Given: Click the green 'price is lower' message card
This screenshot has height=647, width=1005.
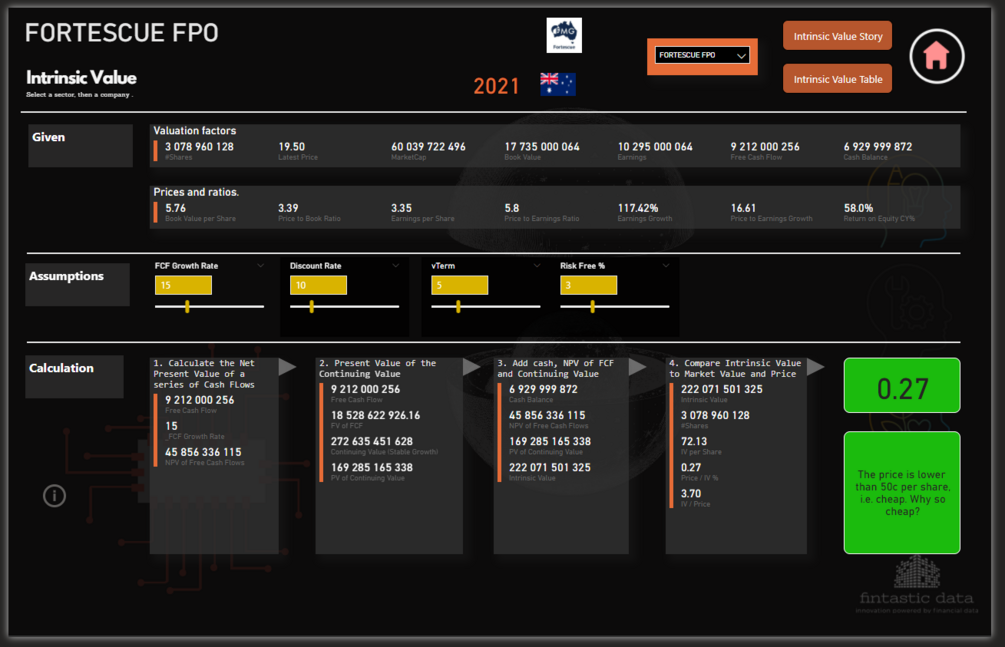Looking at the screenshot, I should coord(902,492).
